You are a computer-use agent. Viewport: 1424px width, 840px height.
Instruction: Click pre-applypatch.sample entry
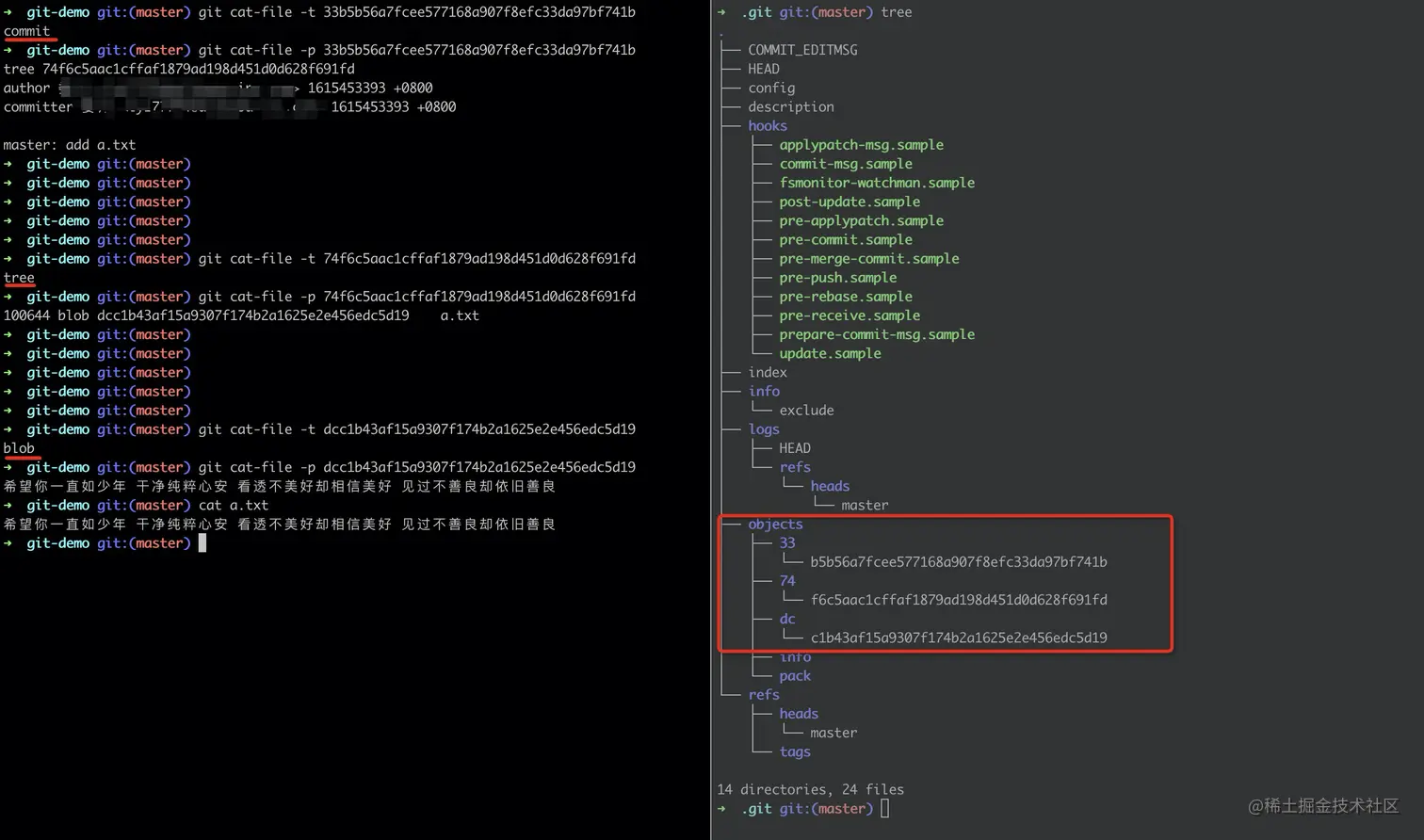point(861,220)
